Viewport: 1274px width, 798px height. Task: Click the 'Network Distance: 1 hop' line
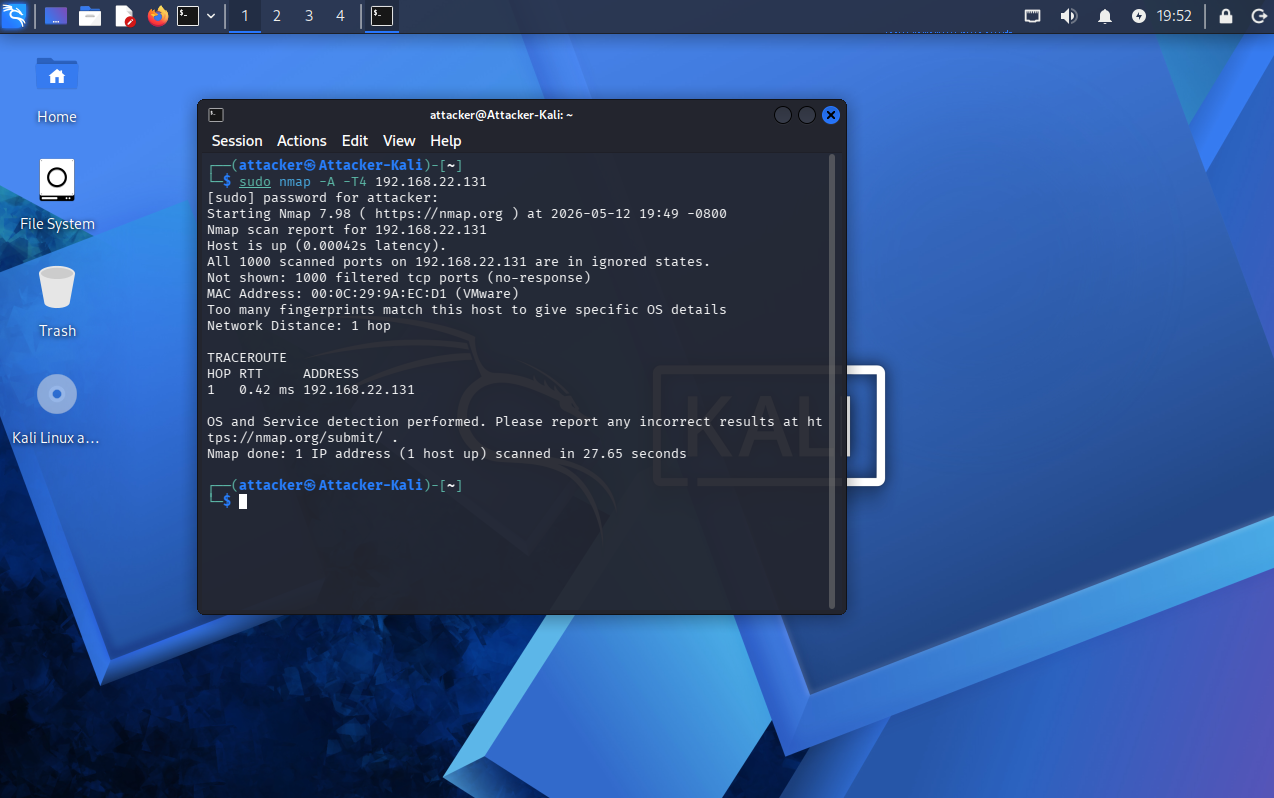coord(299,326)
